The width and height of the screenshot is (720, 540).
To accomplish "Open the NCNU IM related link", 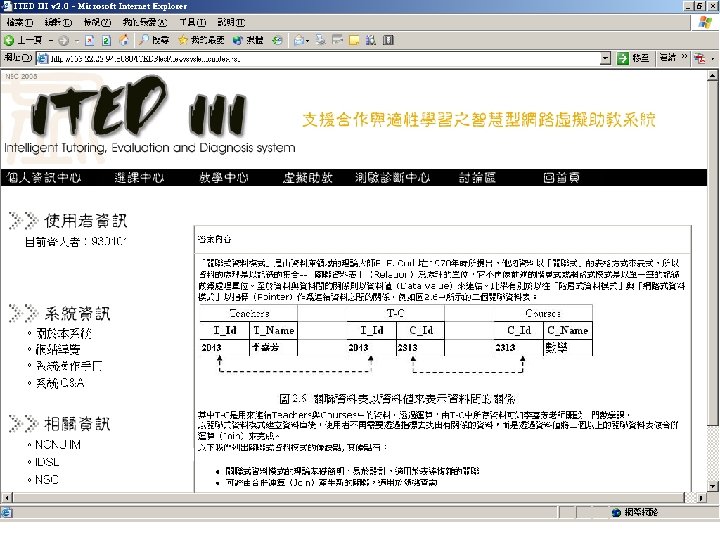I will pyautogui.click(x=58, y=444).
